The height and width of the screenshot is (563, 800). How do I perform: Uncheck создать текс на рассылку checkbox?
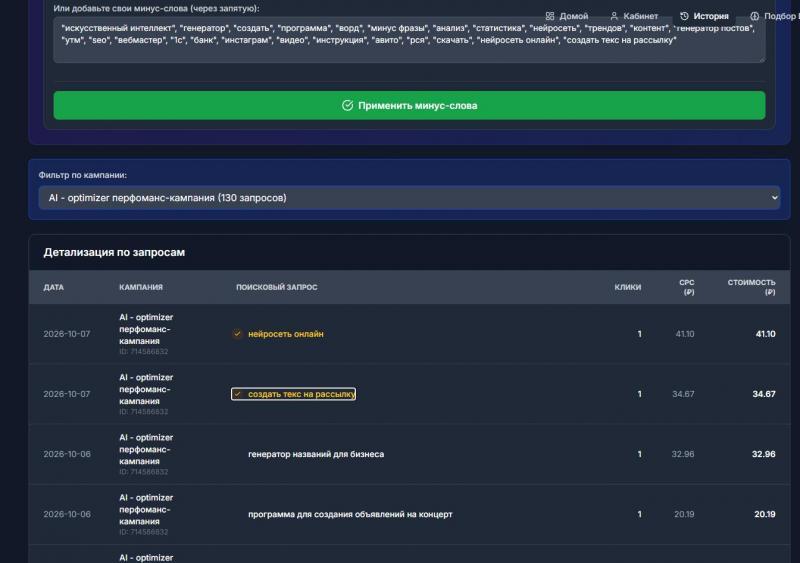click(237, 394)
